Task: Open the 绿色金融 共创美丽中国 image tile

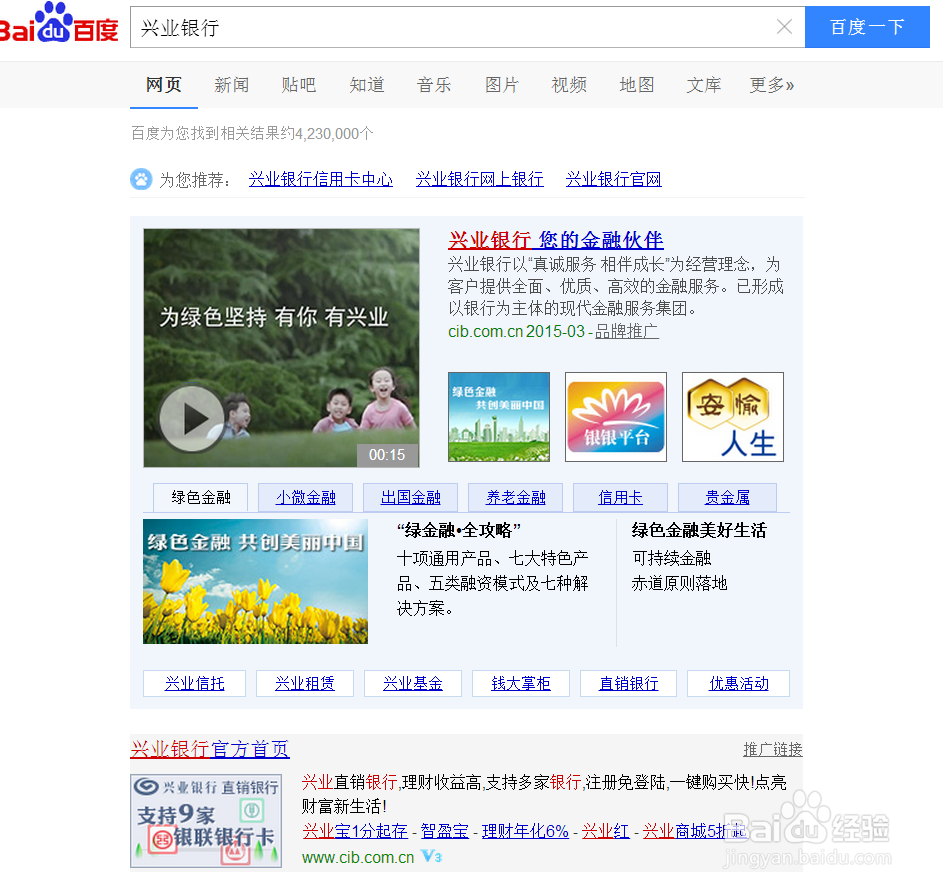Action: tap(499, 417)
